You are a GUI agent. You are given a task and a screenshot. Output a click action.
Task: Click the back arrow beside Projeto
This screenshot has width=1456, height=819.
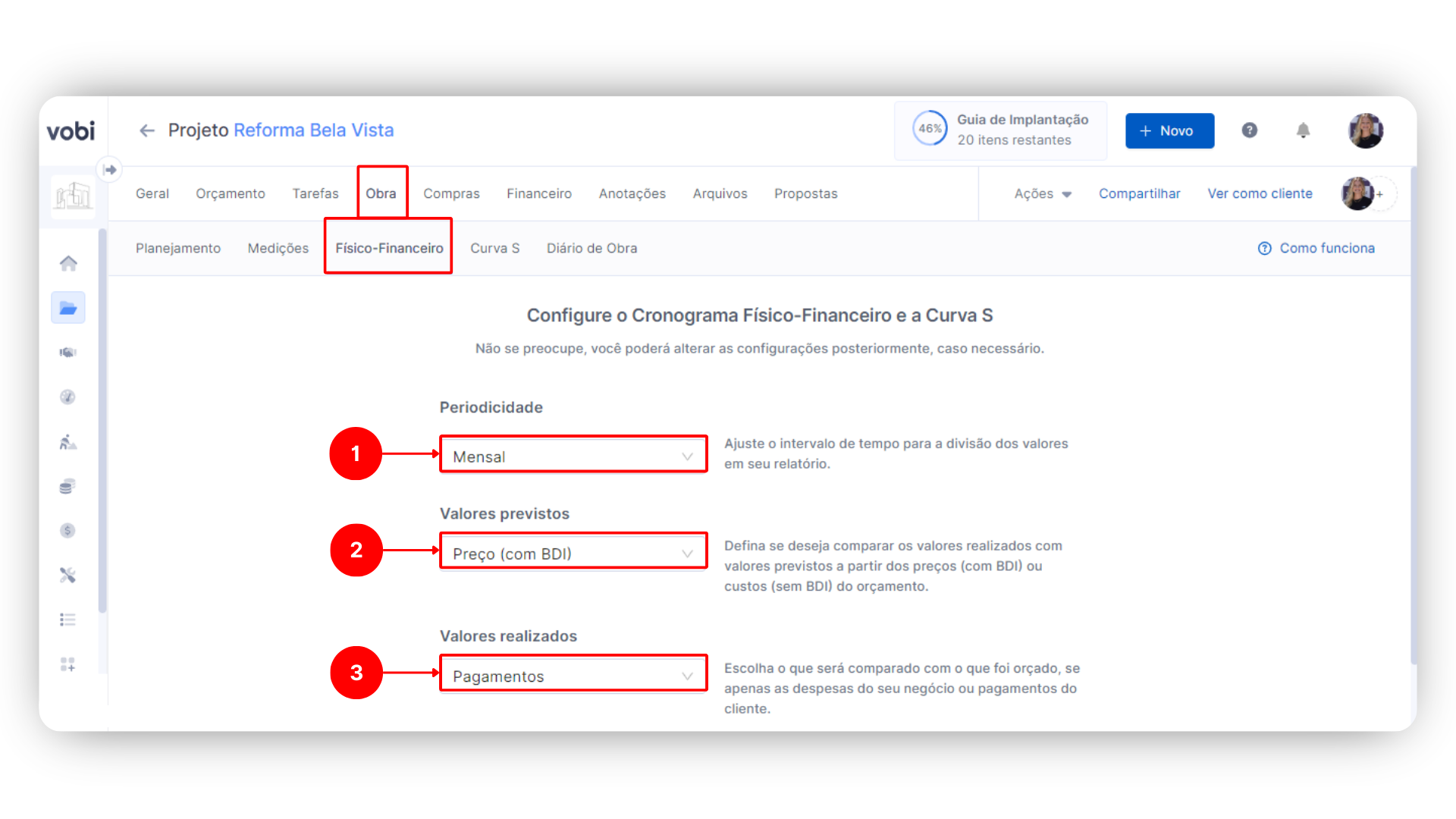pyautogui.click(x=146, y=130)
